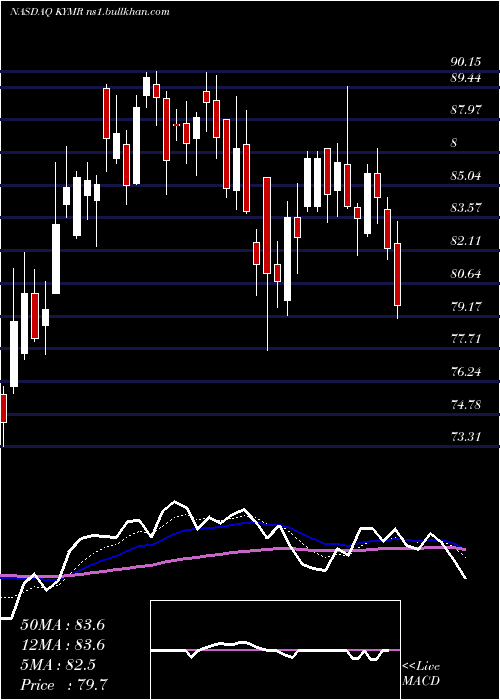This screenshot has height=700, width=500.
Task: Click the 82.11 price axis label
Action: pyautogui.click(x=466, y=241)
